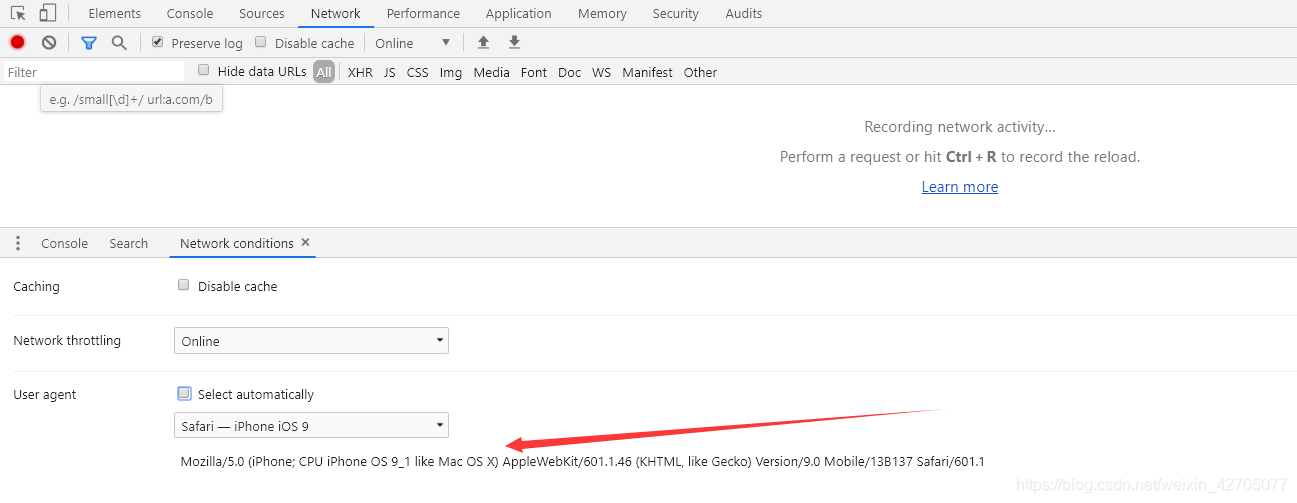The image size is (1297, 503).
Task: Enable Disable cache in the toolbar
Action: click(x=261, y=42)
